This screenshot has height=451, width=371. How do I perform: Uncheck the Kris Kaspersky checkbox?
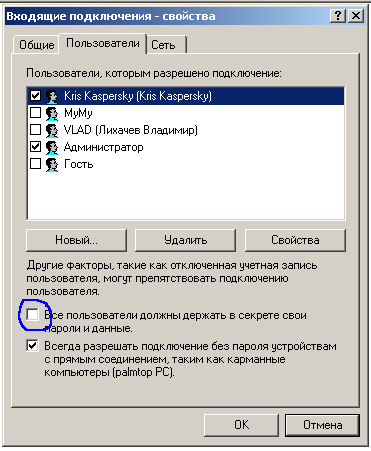tap(35, 96)
